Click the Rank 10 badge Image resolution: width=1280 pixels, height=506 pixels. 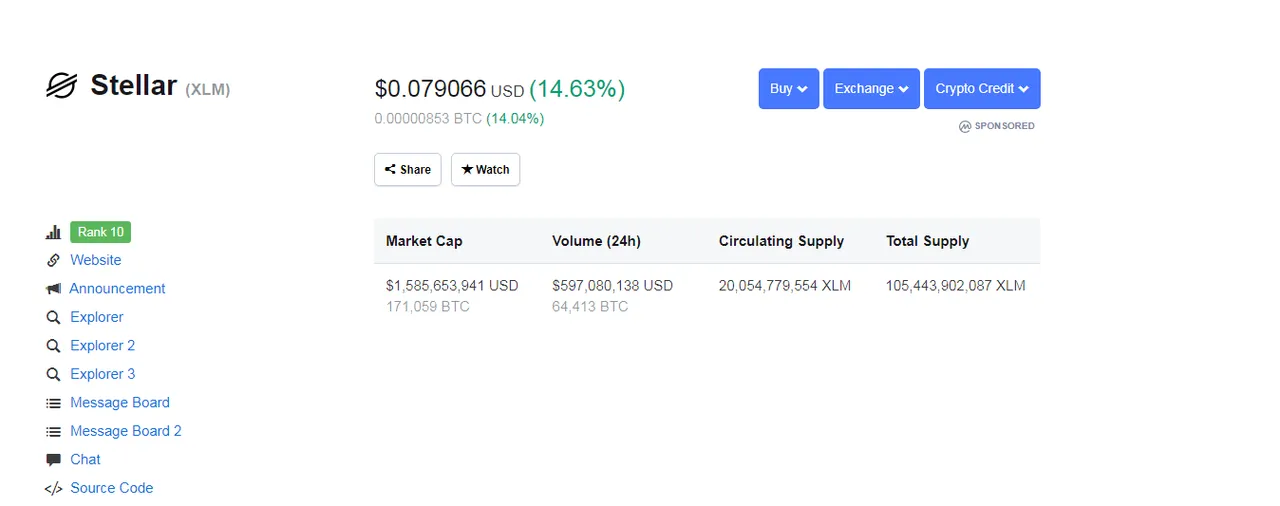pos(100,232)
